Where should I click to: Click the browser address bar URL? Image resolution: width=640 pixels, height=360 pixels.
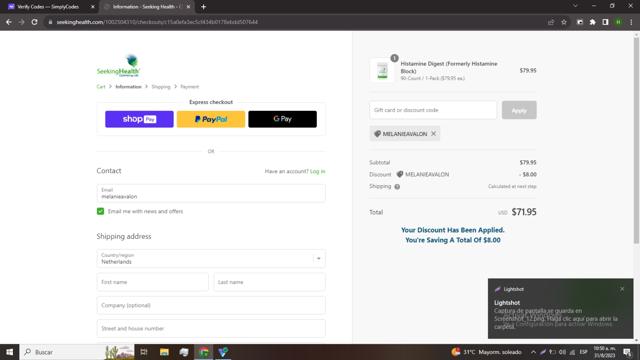[157, 22]
